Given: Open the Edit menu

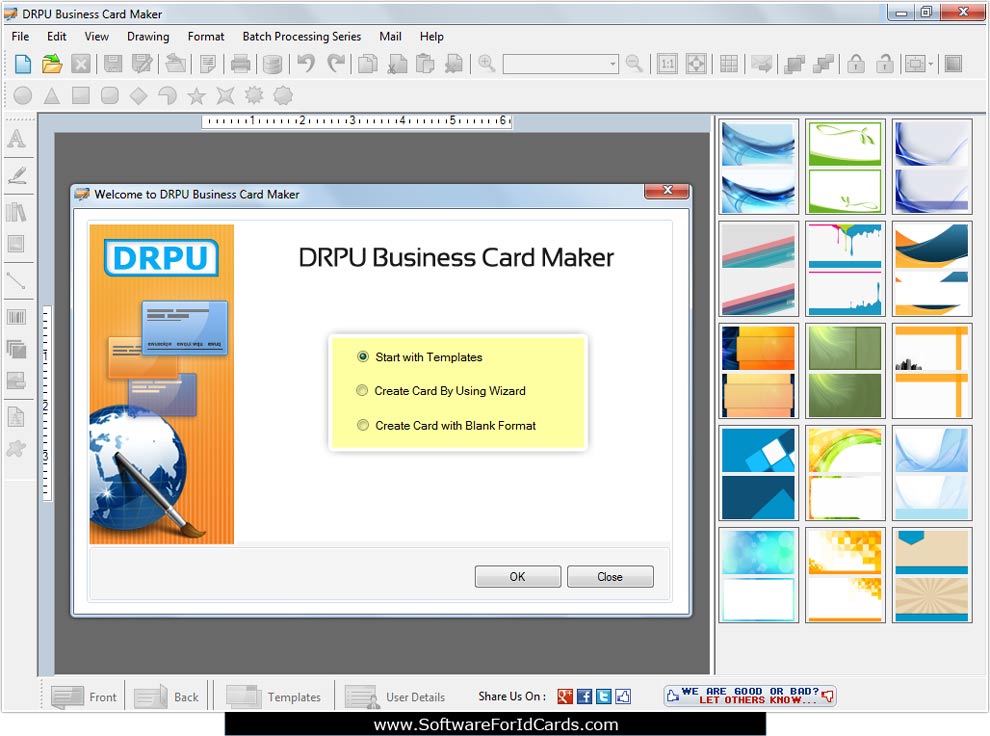Looking at the screenshot, I should [57, 37].
